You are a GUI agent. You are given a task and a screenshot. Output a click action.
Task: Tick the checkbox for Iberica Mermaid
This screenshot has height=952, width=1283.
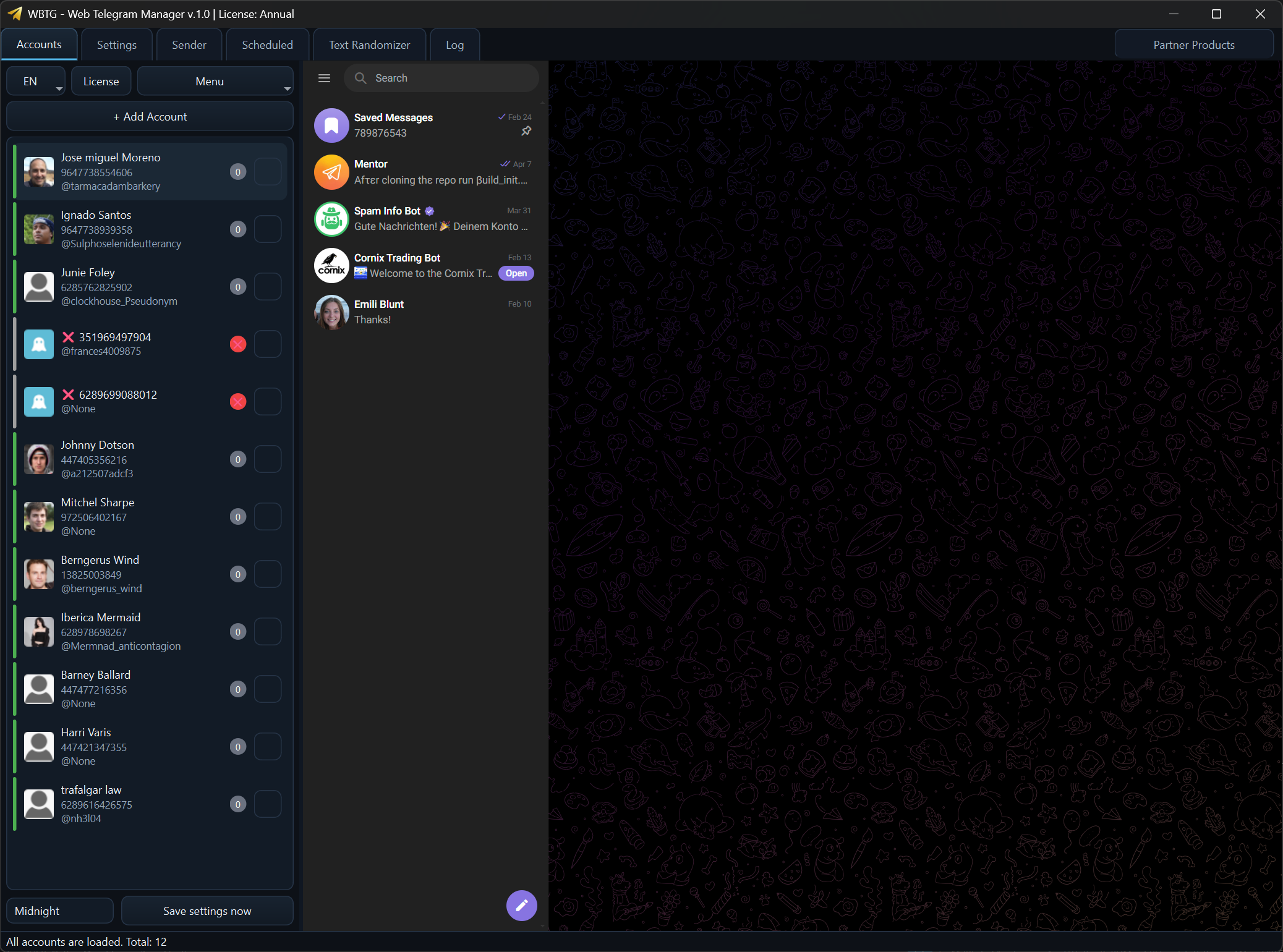tap(268, 632)
